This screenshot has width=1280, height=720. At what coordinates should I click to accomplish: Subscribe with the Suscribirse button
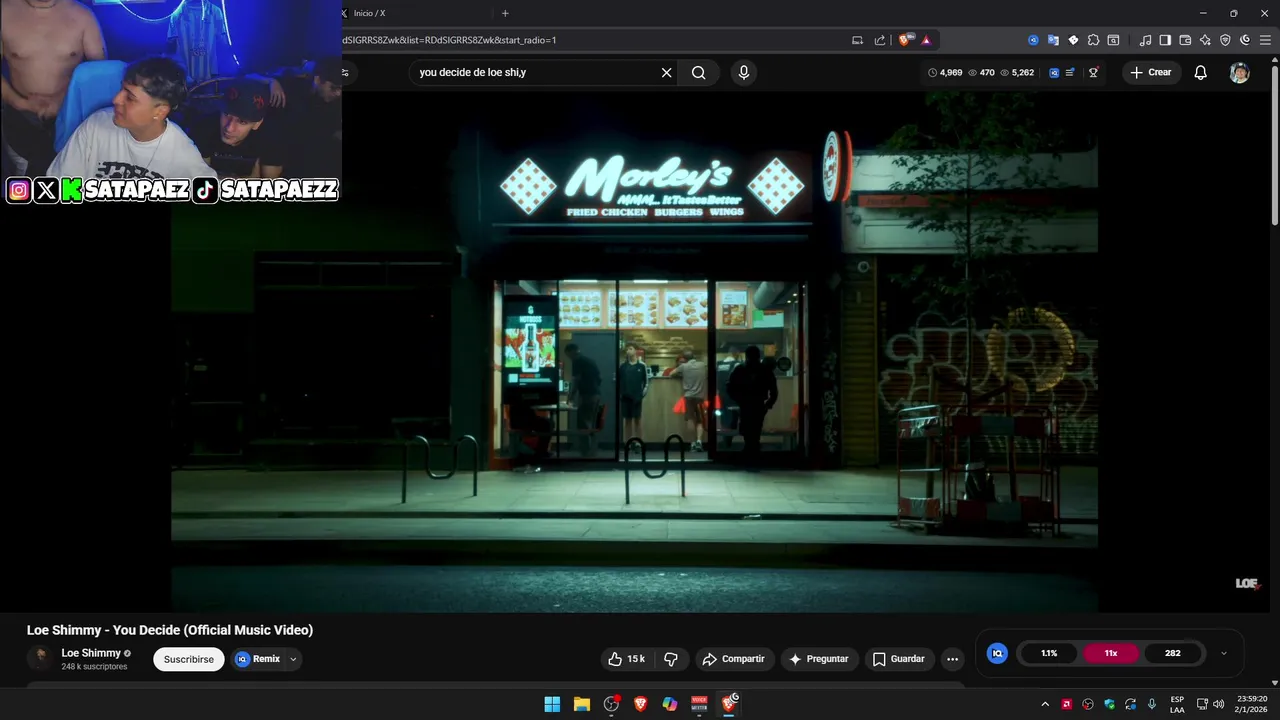(188, 659)
